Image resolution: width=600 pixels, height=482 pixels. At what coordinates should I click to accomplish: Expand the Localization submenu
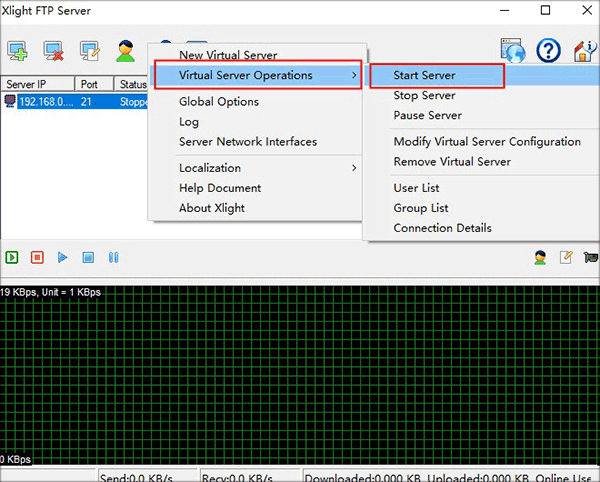[x=255, y=168]
